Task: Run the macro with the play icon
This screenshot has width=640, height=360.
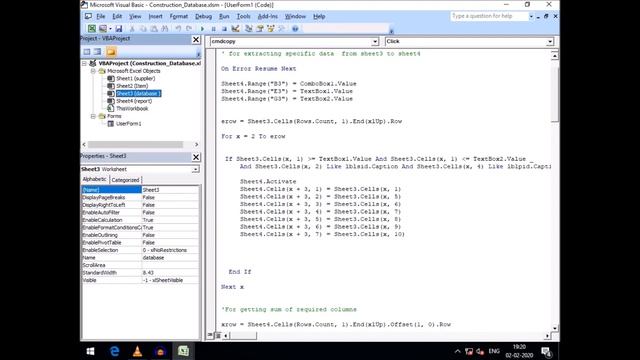Action: [x=202, y=29]
